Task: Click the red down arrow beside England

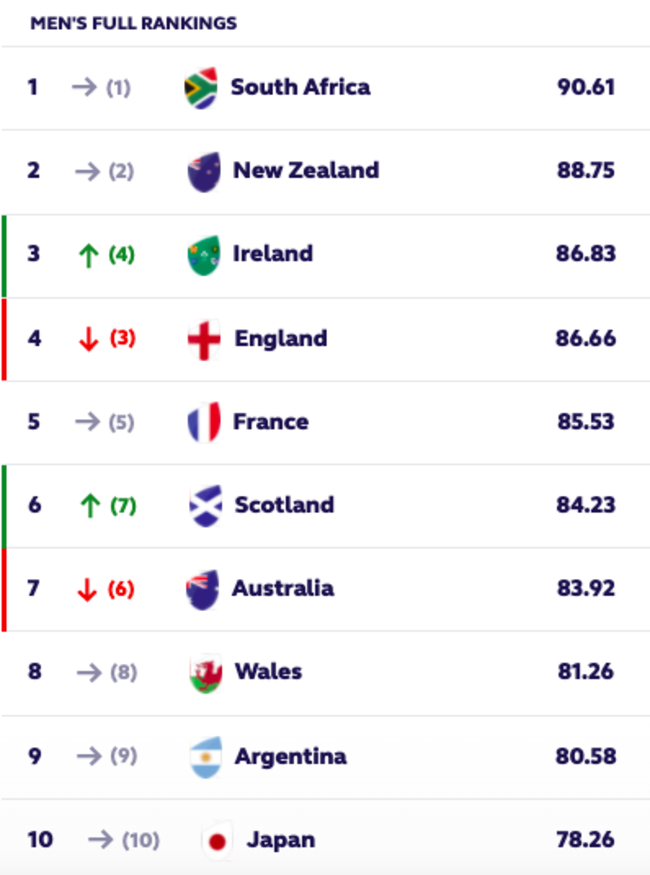Action: tap(88, 339)
